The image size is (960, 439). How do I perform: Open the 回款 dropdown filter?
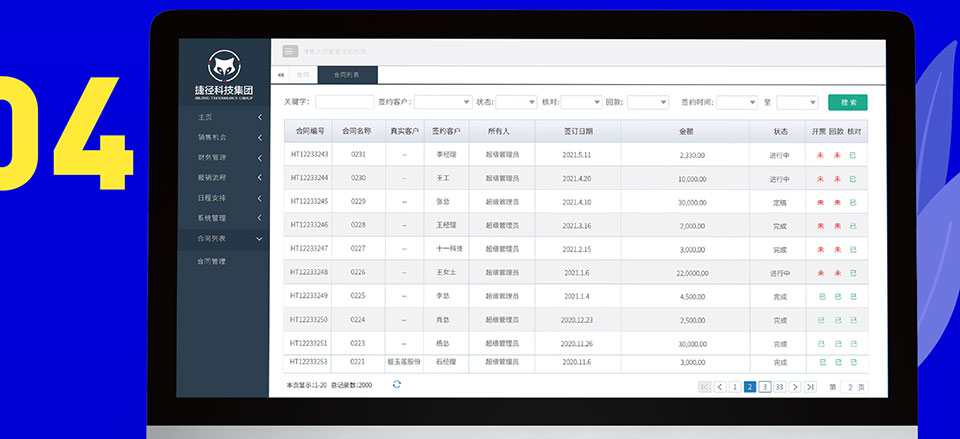pos(647,102)
